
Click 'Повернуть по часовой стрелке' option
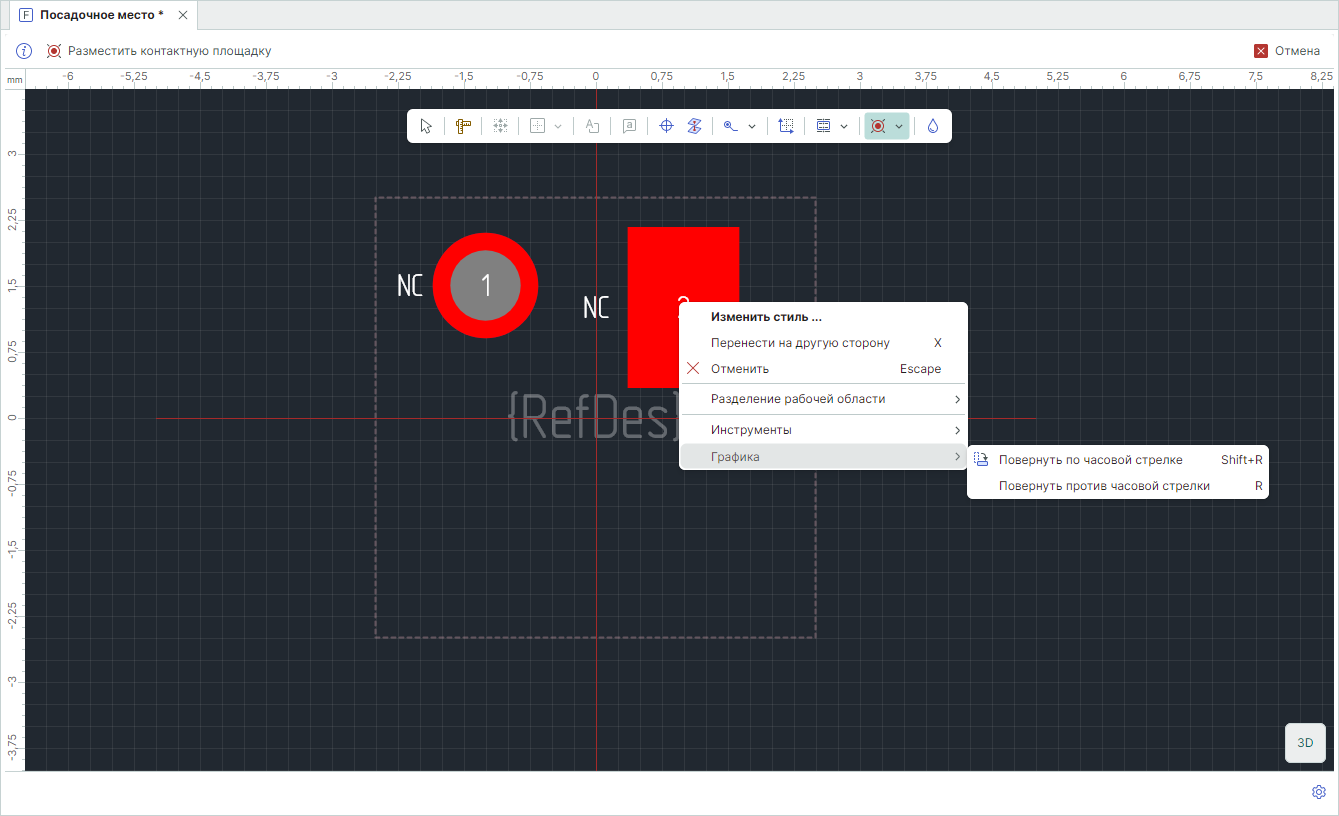point(1090,460)
